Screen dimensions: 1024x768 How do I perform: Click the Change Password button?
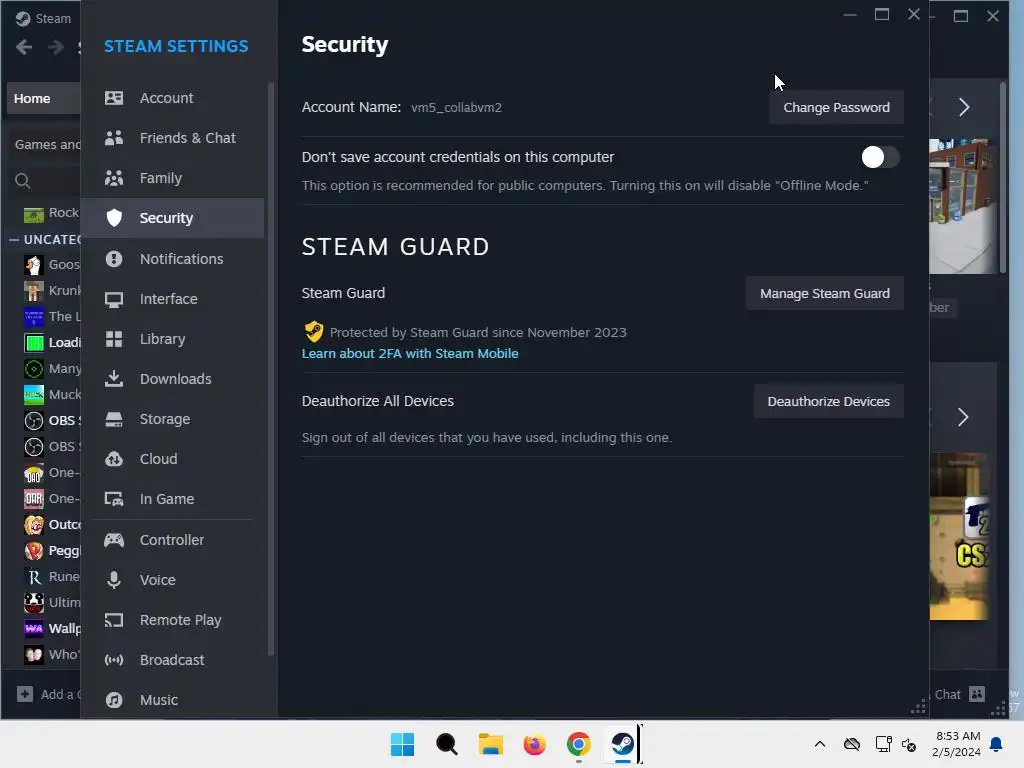coord(837,107)
